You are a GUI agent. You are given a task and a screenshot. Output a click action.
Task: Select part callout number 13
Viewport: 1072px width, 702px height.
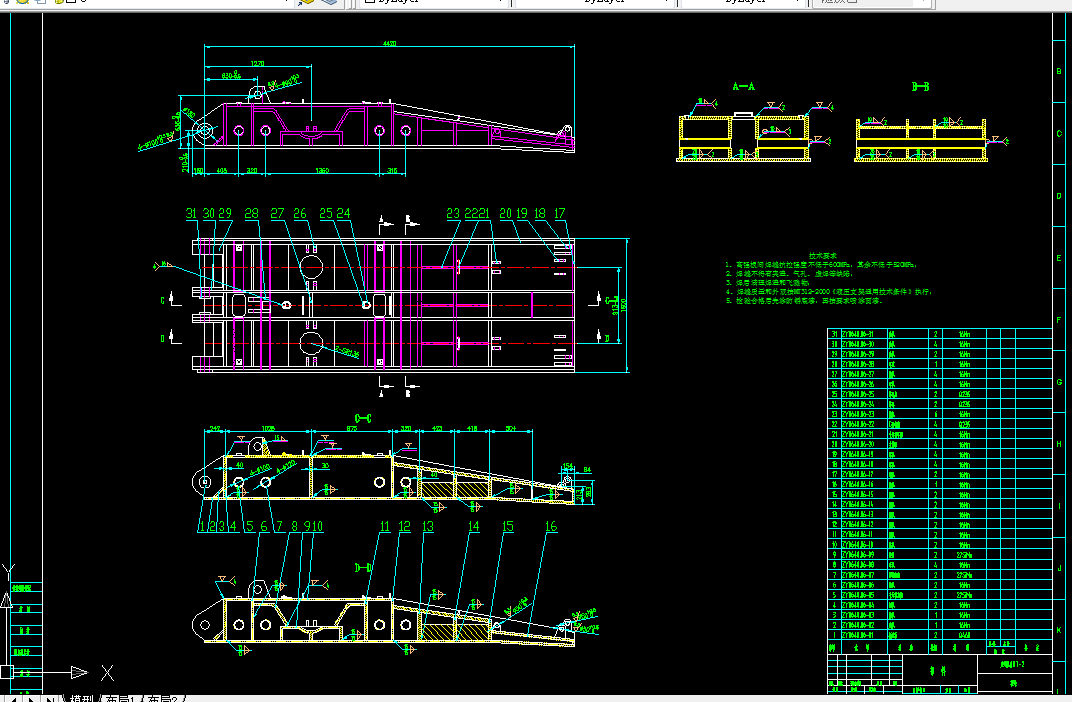pos(428,526)
